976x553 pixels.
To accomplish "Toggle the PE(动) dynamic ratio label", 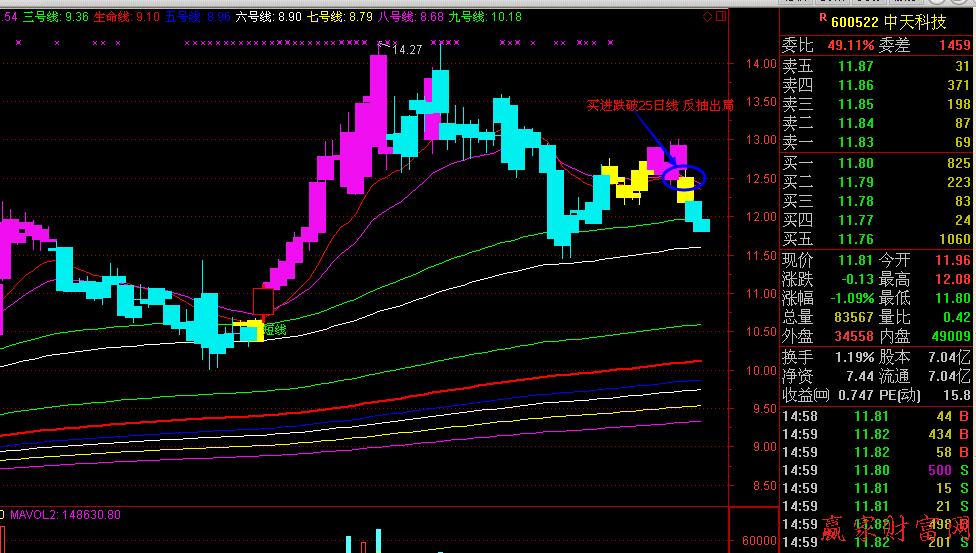I will pyautogui.click(x=906, y=395).
